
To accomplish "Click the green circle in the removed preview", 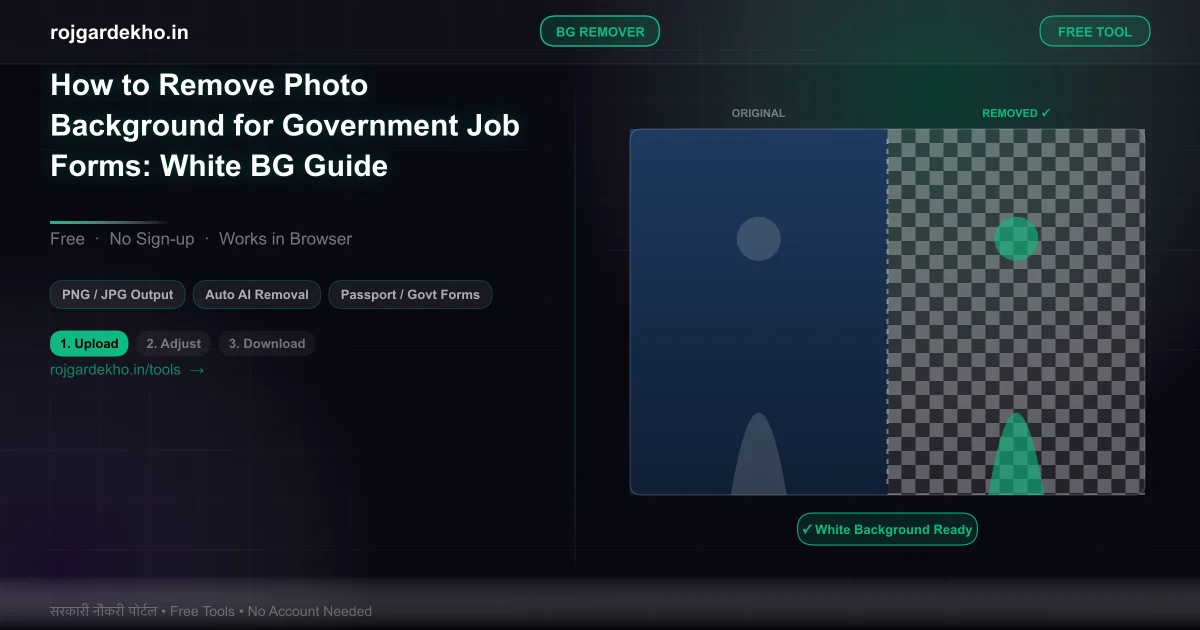I will tap(1016, 239).
